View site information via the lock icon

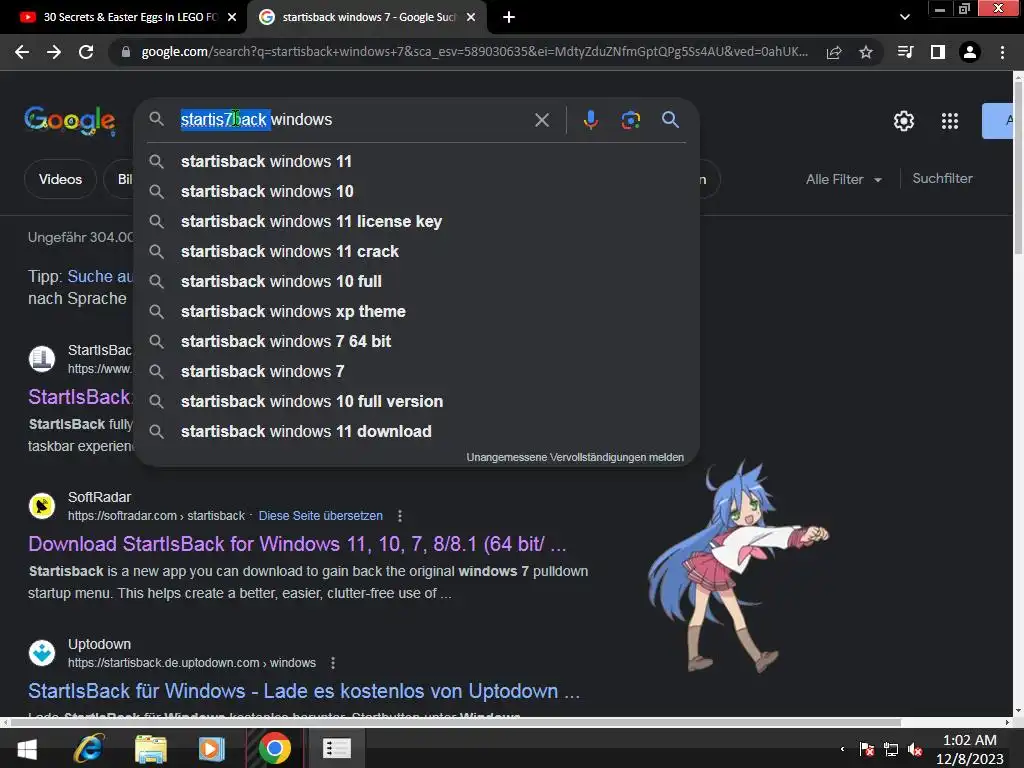(x=126, y=52)
